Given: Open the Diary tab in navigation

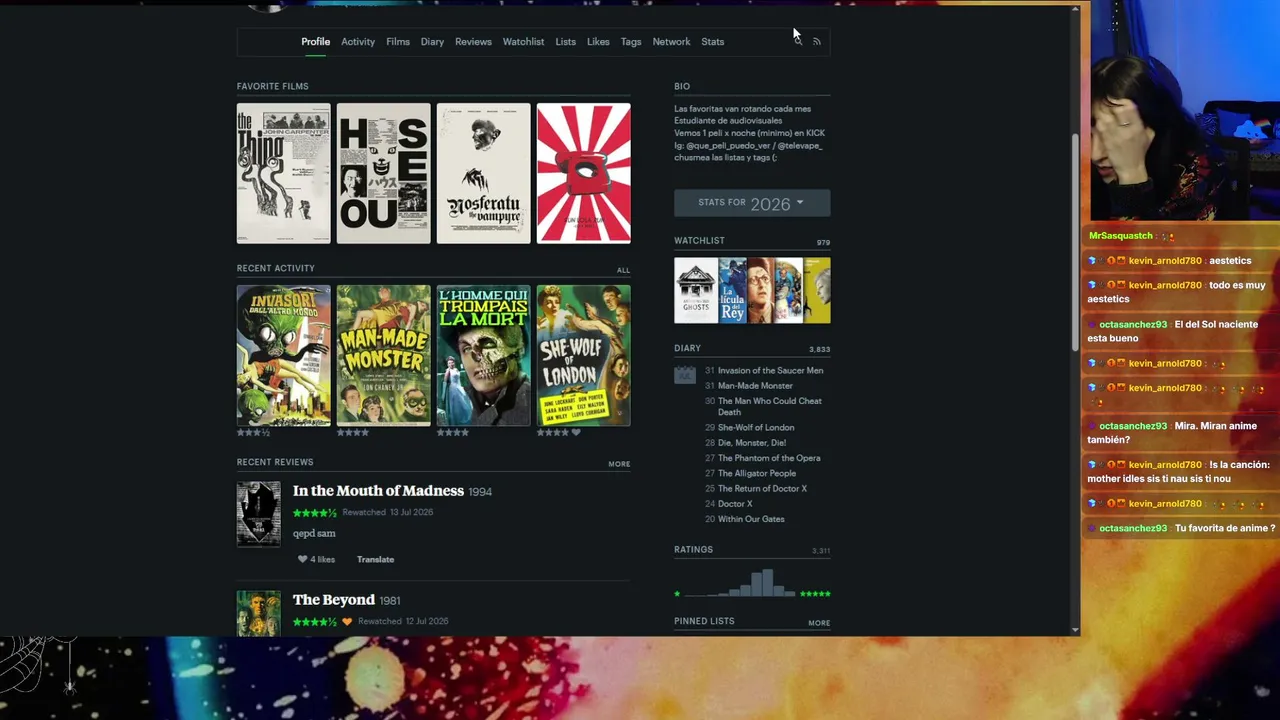Looking at the screenshot, I should tap(432, 42).
